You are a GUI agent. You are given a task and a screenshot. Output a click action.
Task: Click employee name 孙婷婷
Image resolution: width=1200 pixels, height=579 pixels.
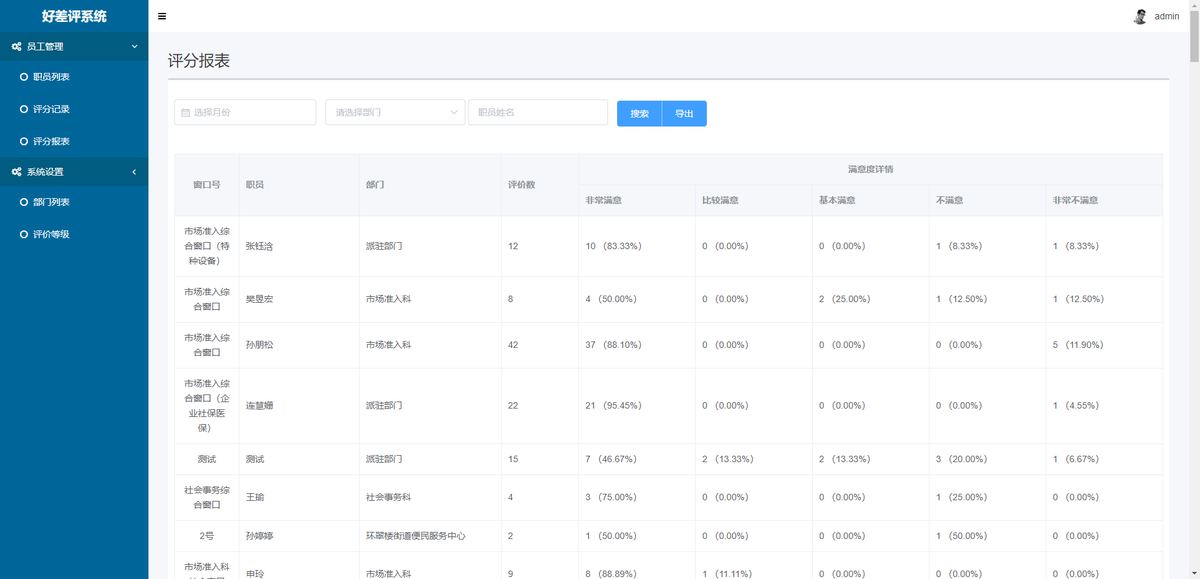[260, 536]
